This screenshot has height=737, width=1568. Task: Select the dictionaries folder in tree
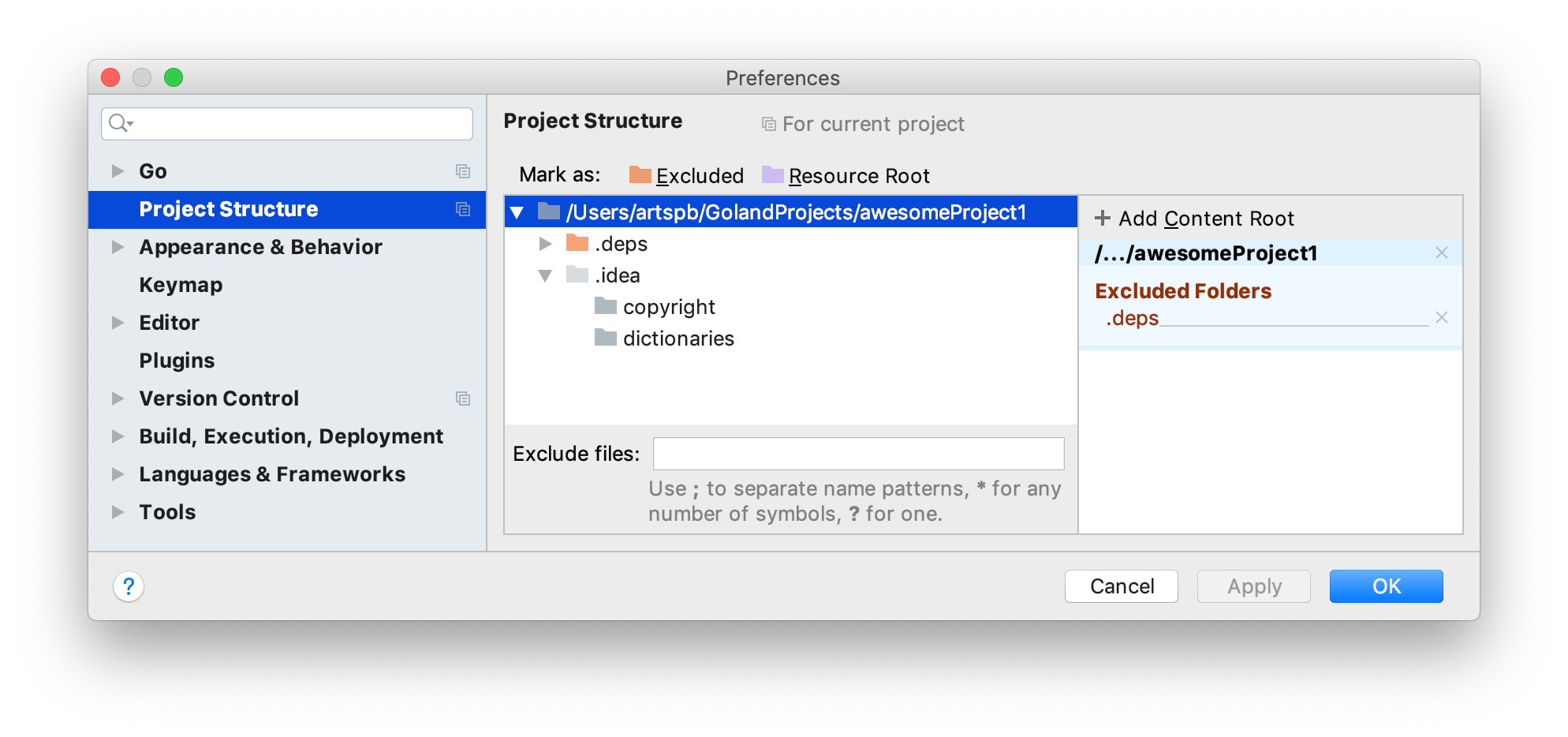tap(678, 339)
